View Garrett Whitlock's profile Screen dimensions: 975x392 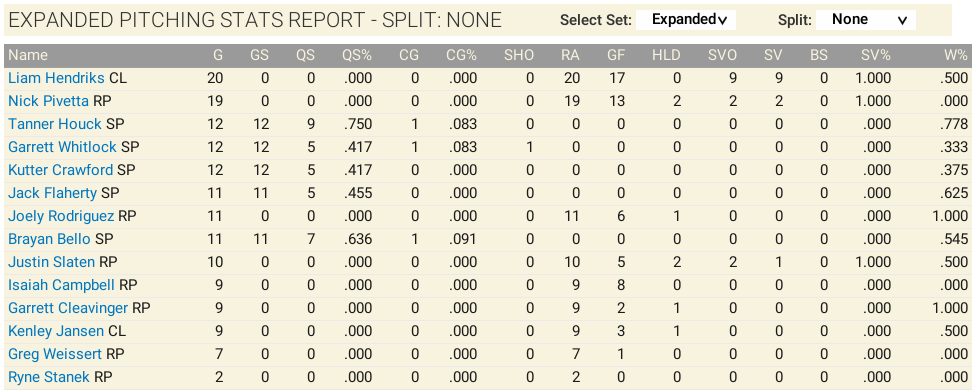pyautogui.click(x=62, y=147)
